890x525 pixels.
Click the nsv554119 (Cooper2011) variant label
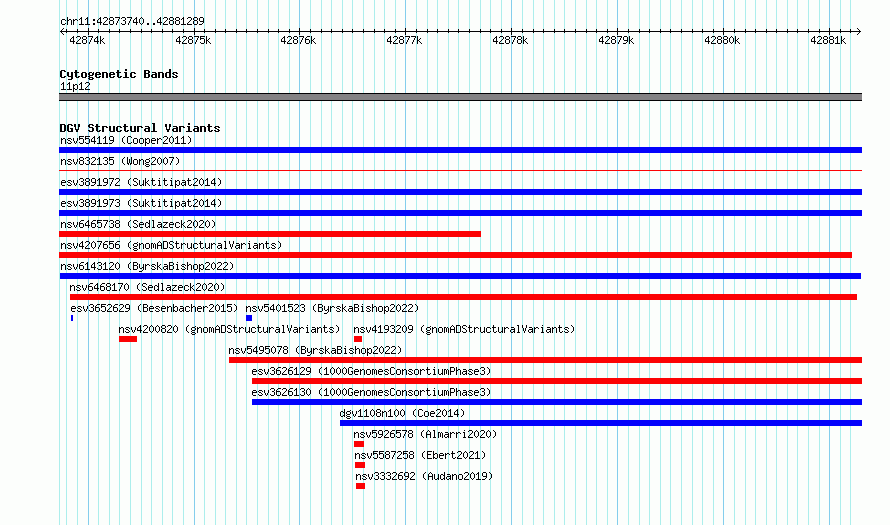point(126,140)
